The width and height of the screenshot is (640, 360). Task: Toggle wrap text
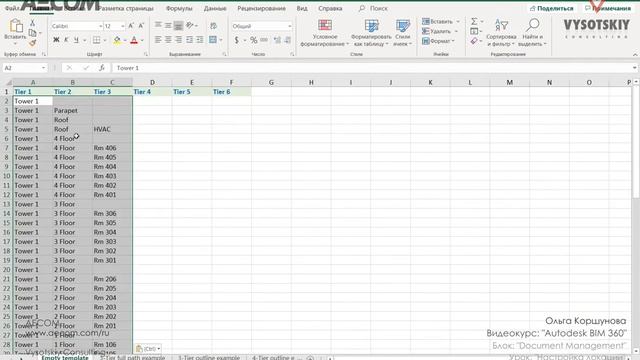213,26
